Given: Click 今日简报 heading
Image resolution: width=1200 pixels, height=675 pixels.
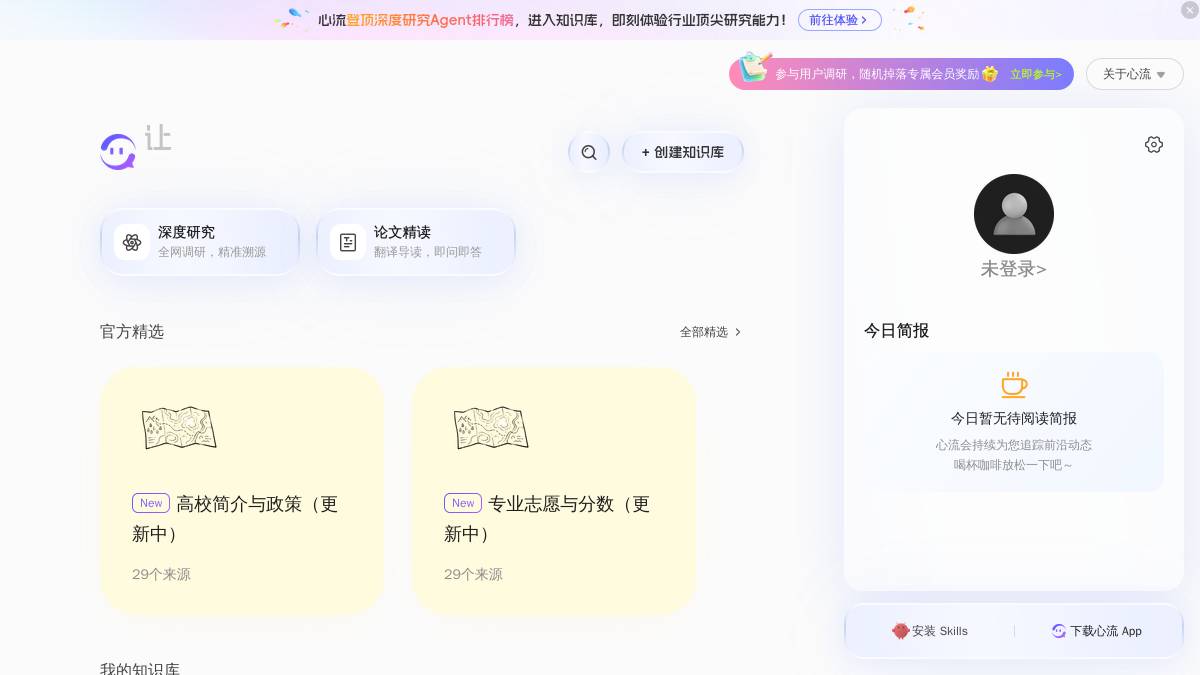Looking at the screenshot, I should coord(896,331).
